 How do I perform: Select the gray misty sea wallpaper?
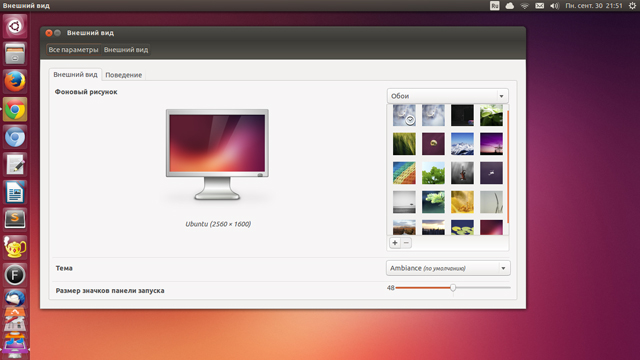tap(404, 202)
